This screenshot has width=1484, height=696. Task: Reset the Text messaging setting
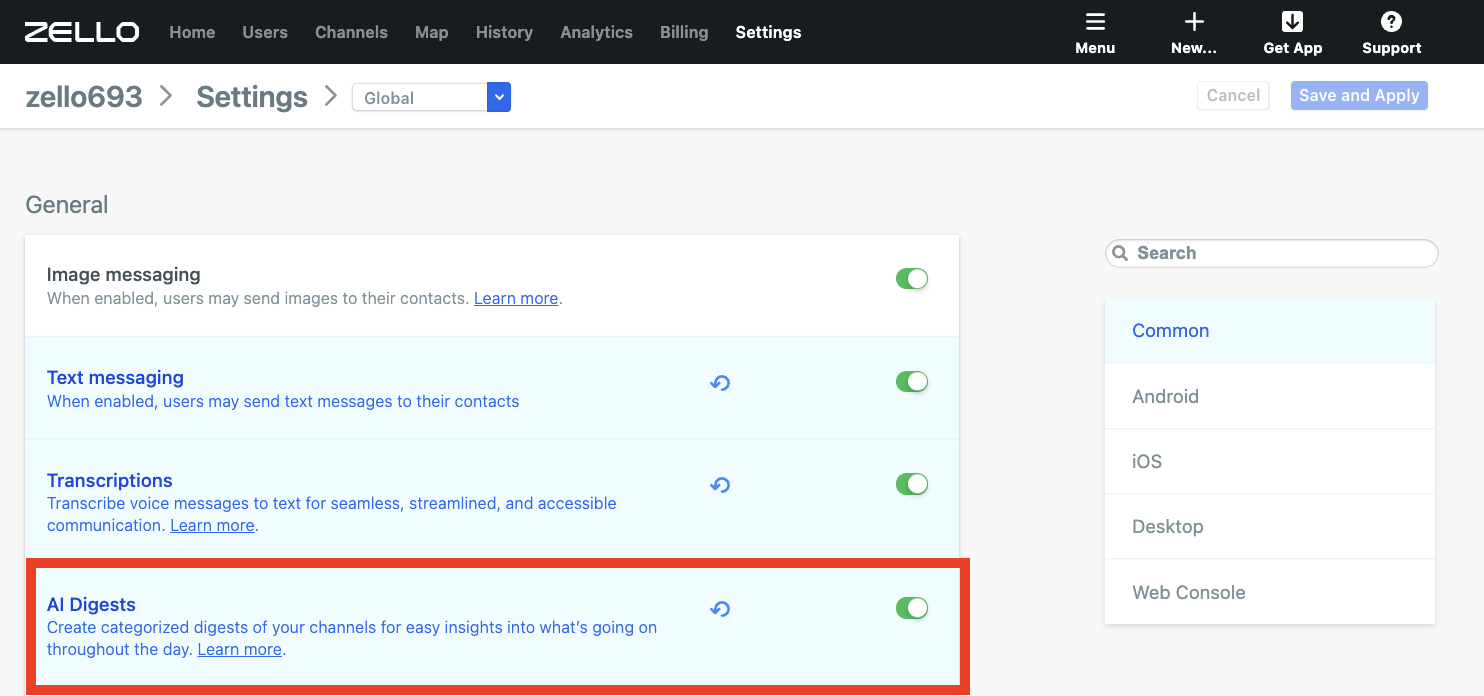(x=720, y=383)
